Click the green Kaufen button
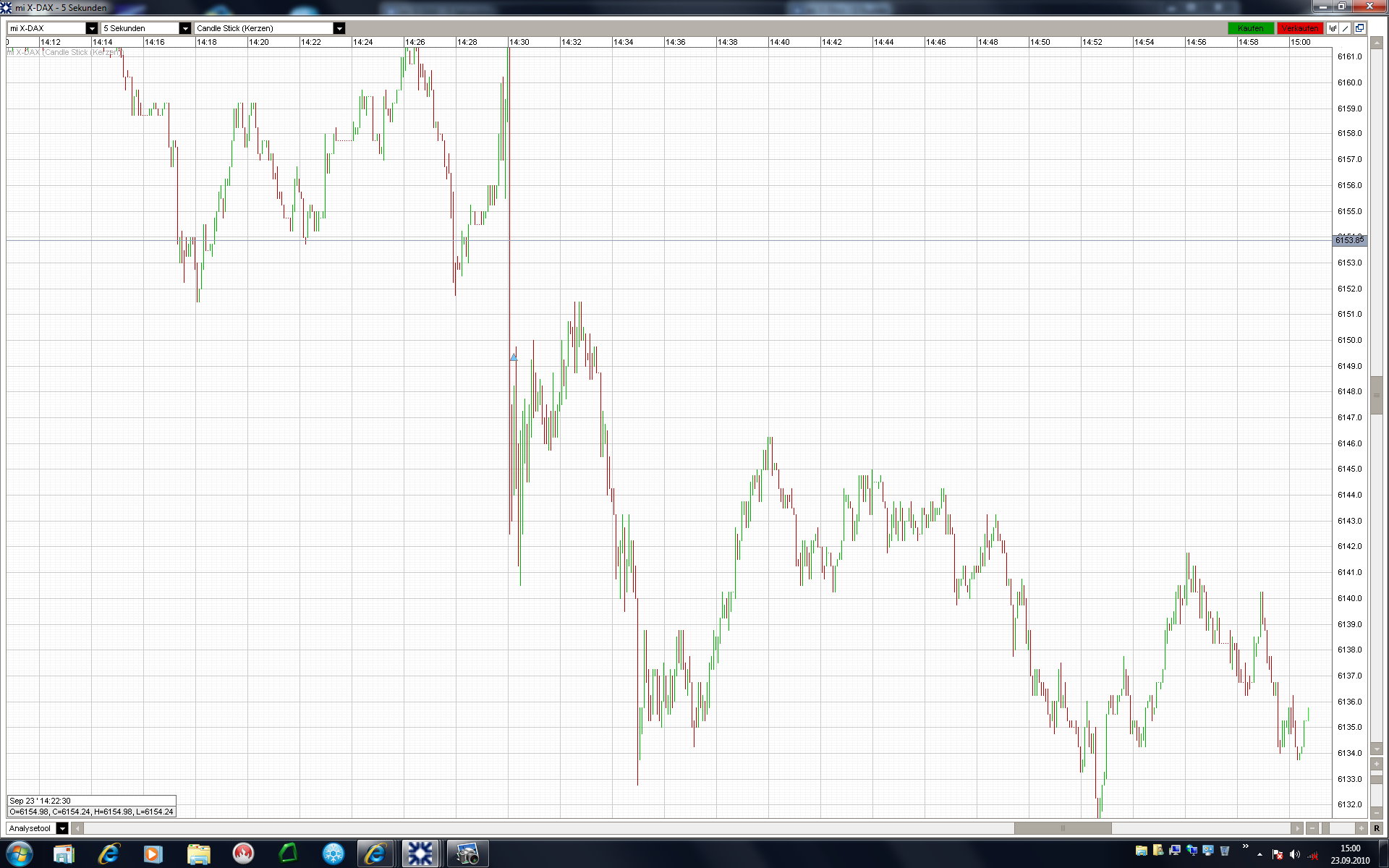Viewport: 1389px width, 868px height. [x=1250, y=28]
